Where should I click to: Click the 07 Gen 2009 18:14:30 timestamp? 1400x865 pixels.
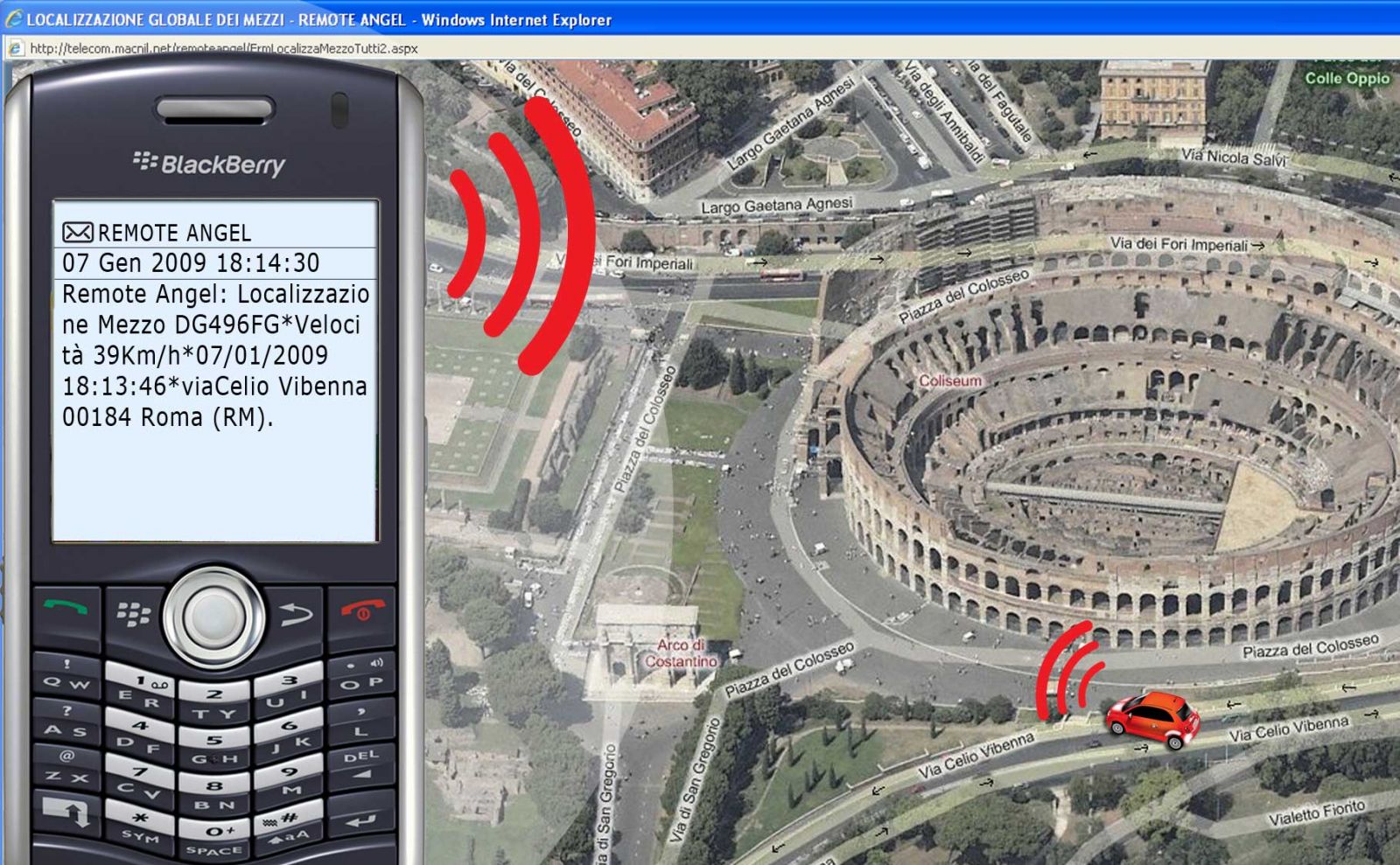191,263
